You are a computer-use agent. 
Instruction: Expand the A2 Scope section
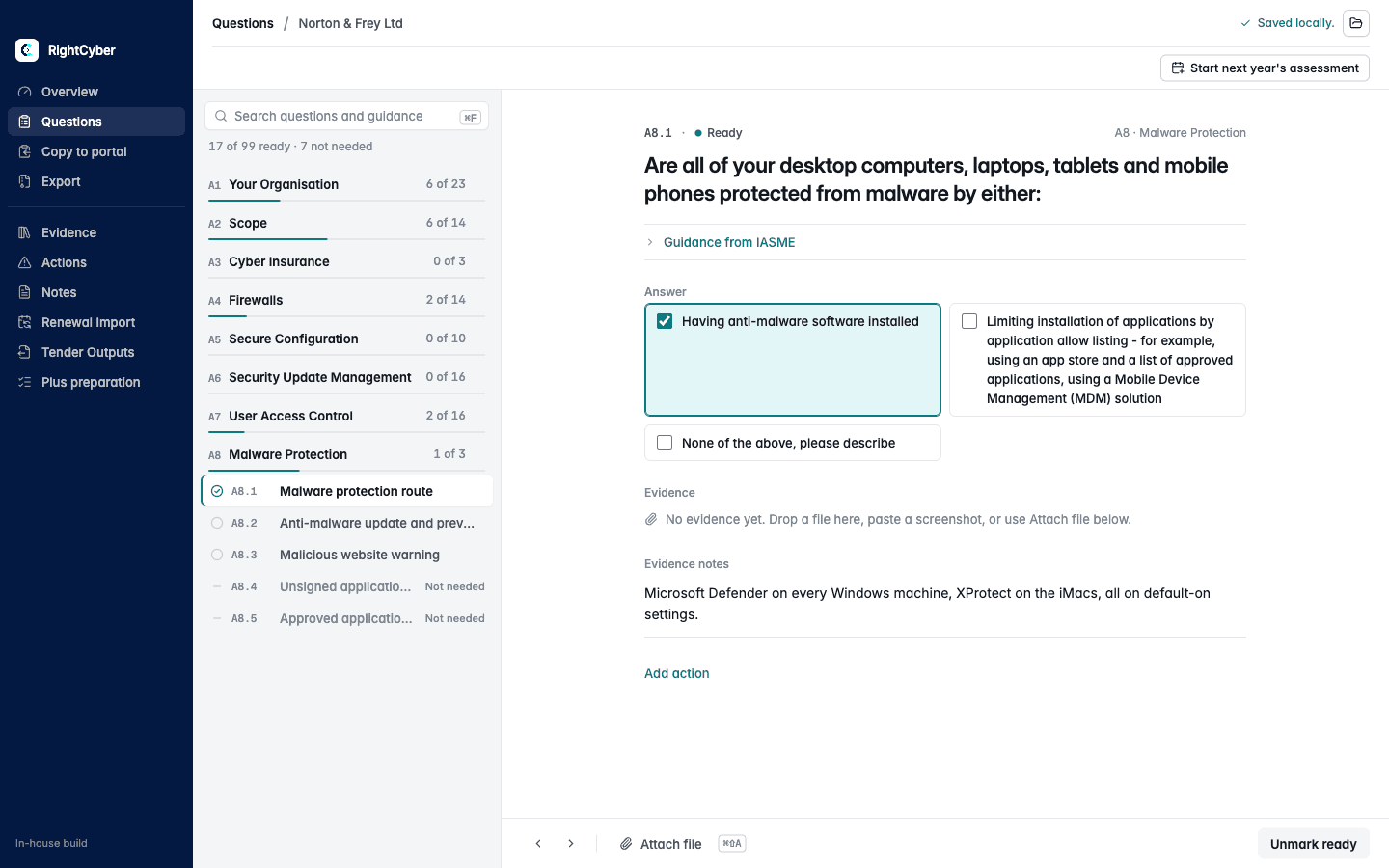[x=346, y=223]
